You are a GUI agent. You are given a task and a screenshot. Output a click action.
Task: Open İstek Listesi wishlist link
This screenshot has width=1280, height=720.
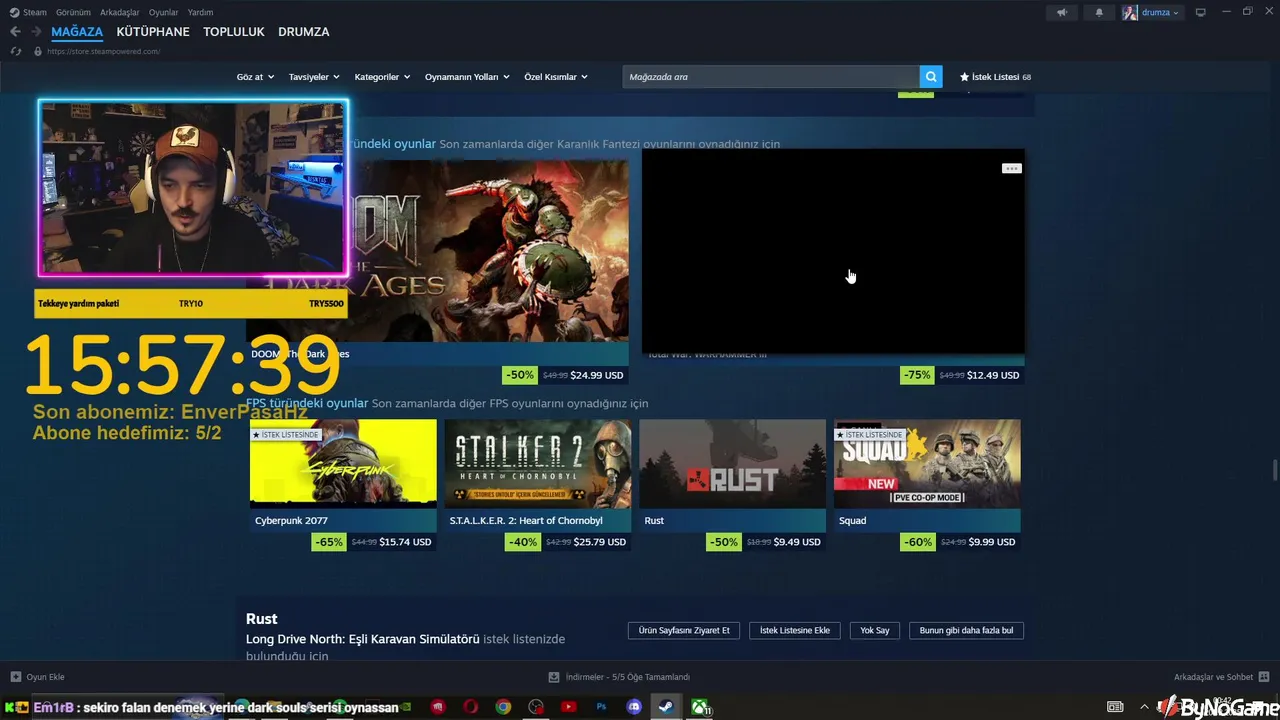coord(995,77)
